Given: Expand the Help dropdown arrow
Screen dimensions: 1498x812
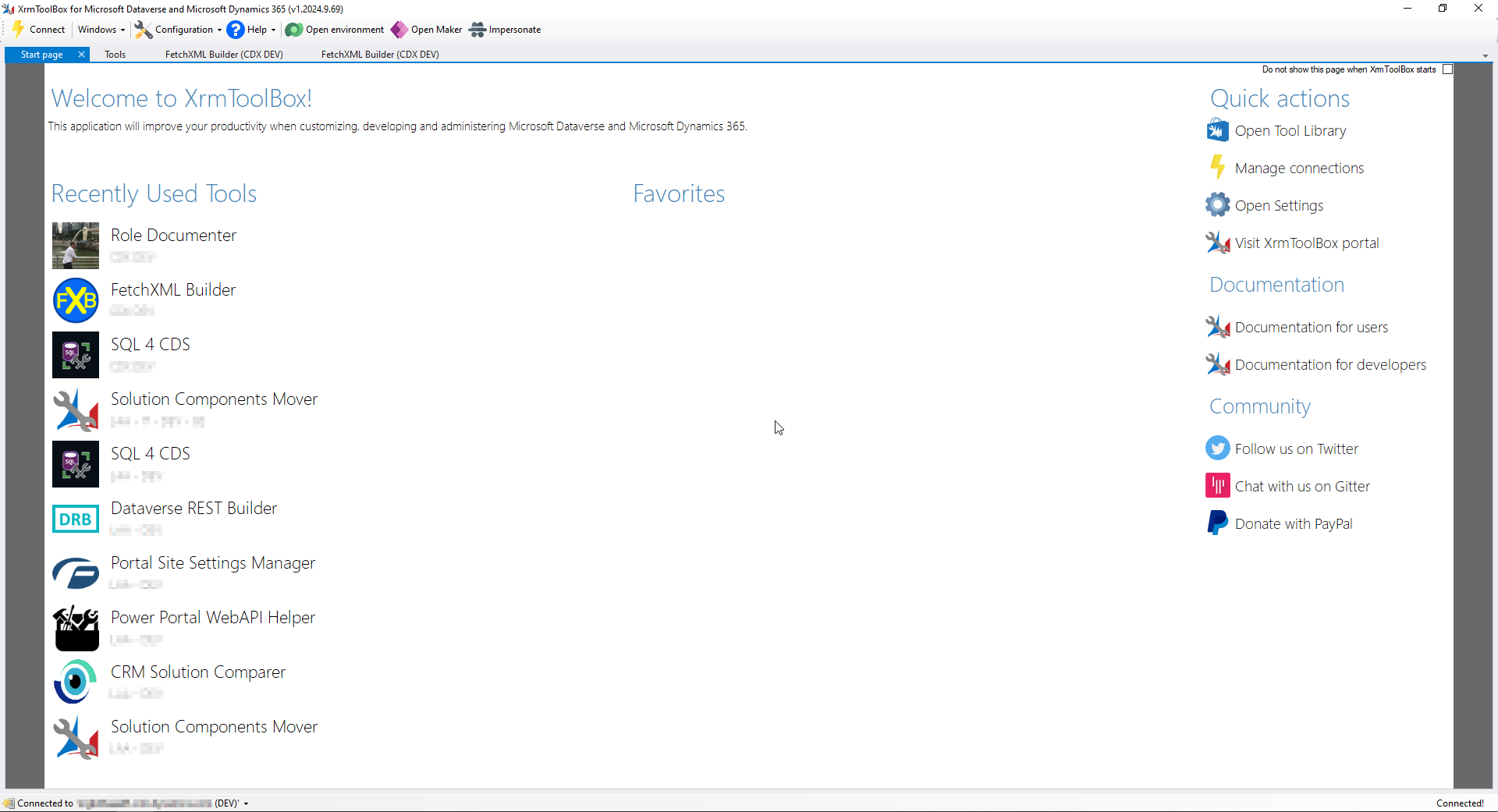Looking at the screenshot, I should point(273,30).
